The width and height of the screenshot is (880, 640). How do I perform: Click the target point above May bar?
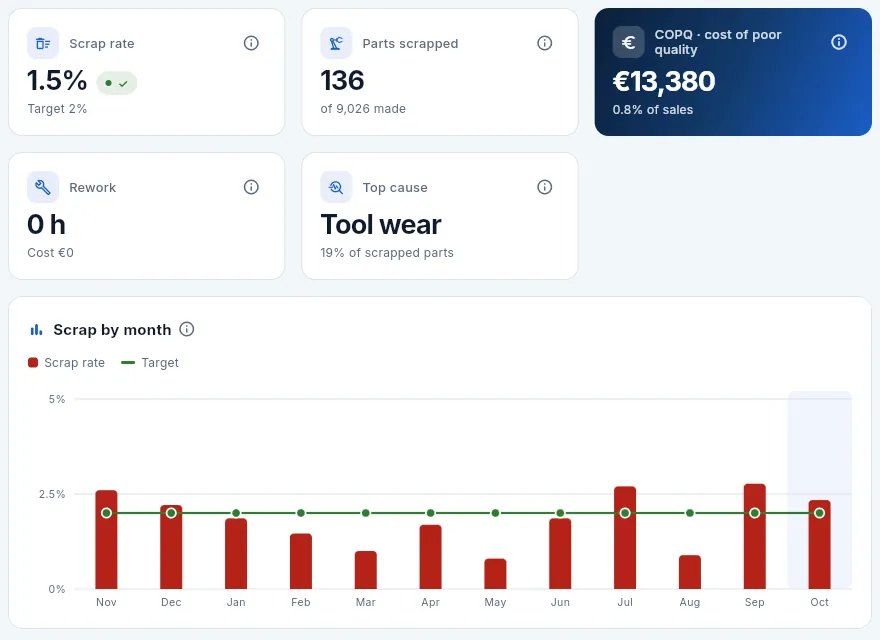coord(495,513)
